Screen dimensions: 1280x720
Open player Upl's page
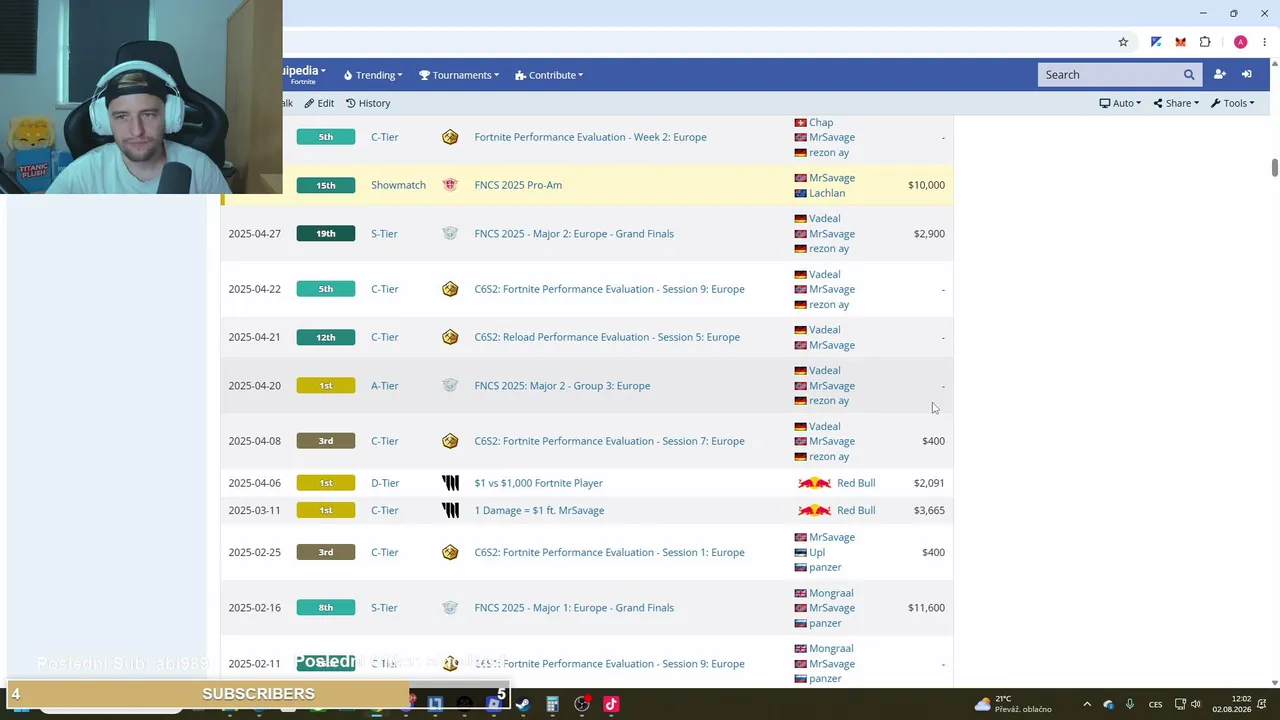tap(817, 552)
